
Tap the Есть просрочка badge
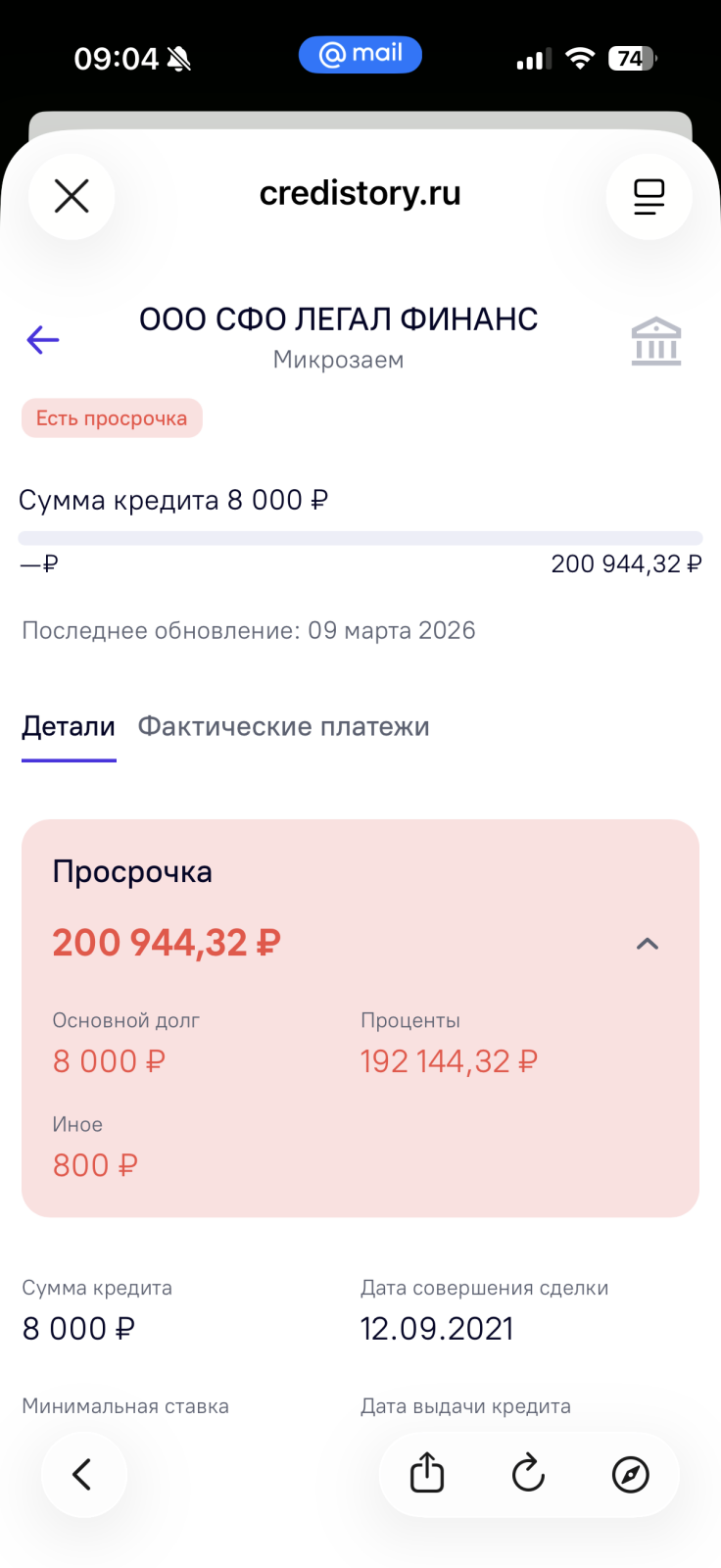click(x=112, y=417)
